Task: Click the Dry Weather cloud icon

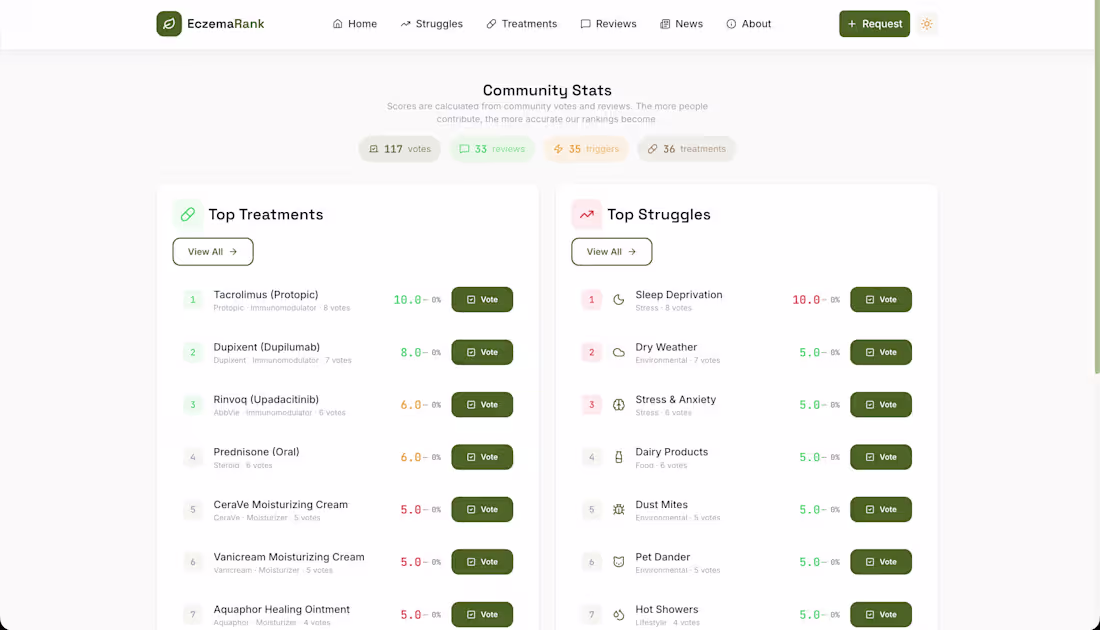Action: click(x=619, y=352)
